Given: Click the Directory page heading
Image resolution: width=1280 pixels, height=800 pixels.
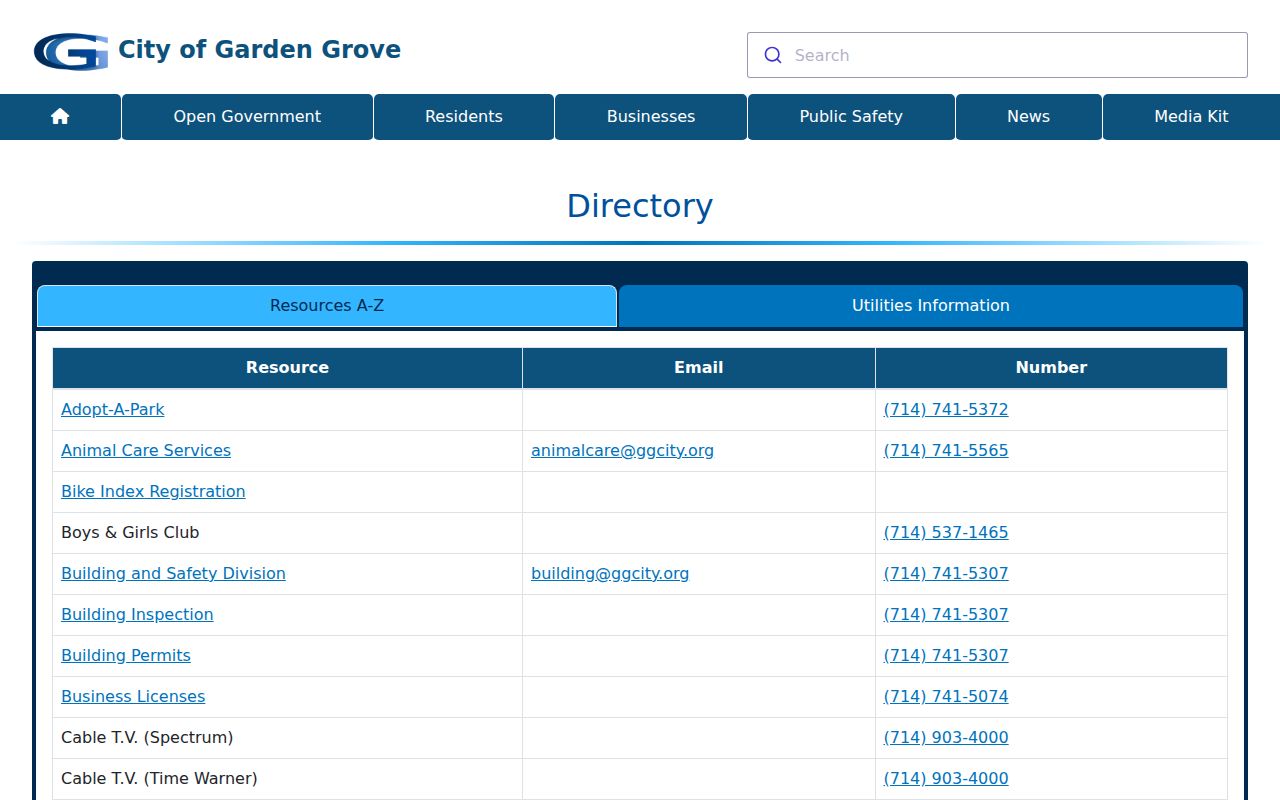Looking at the screenshot, I should 640,206.
